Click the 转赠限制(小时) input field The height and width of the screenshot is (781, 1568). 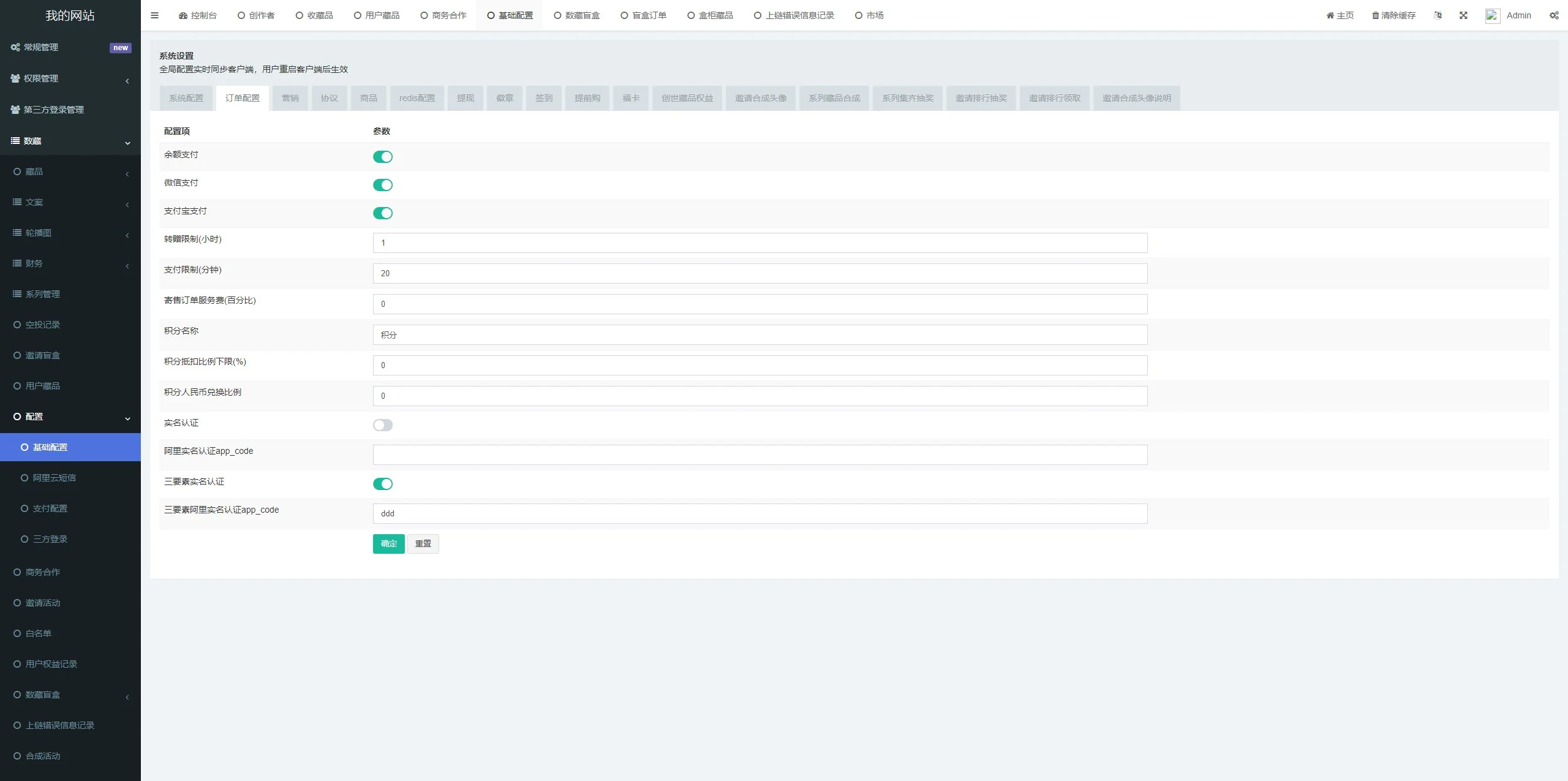click(759, 243)
